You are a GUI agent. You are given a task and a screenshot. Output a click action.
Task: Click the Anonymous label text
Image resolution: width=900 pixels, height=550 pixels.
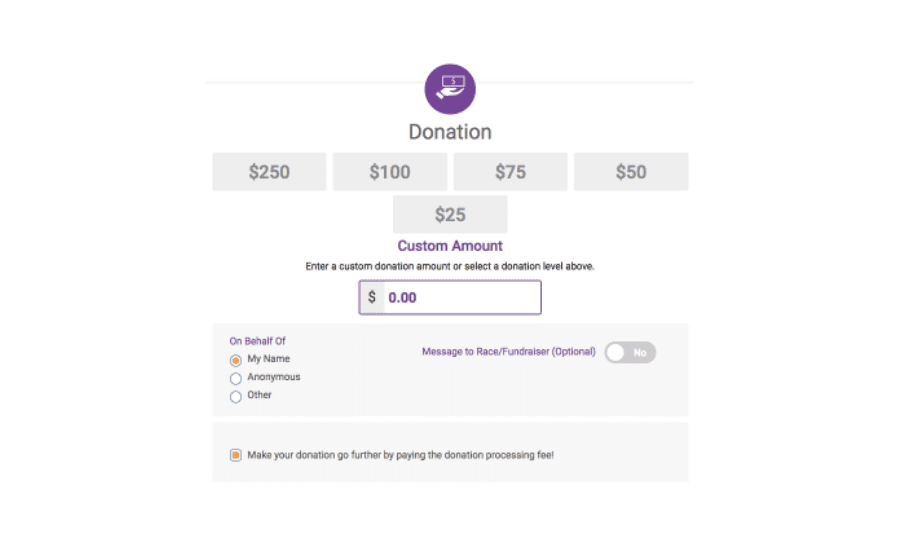pyautogui.click(x=274, y=377)
